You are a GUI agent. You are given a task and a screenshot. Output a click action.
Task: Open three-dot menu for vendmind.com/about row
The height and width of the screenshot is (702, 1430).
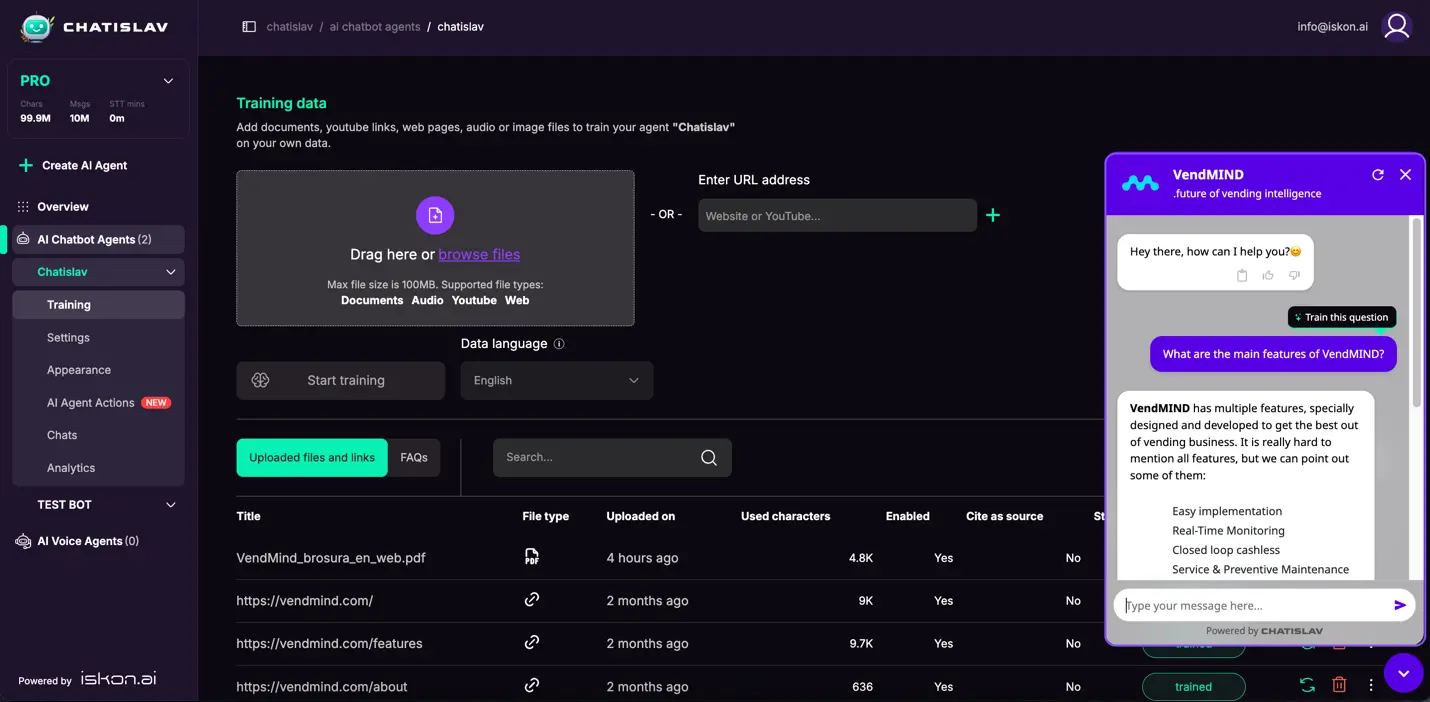point(1371,686)
